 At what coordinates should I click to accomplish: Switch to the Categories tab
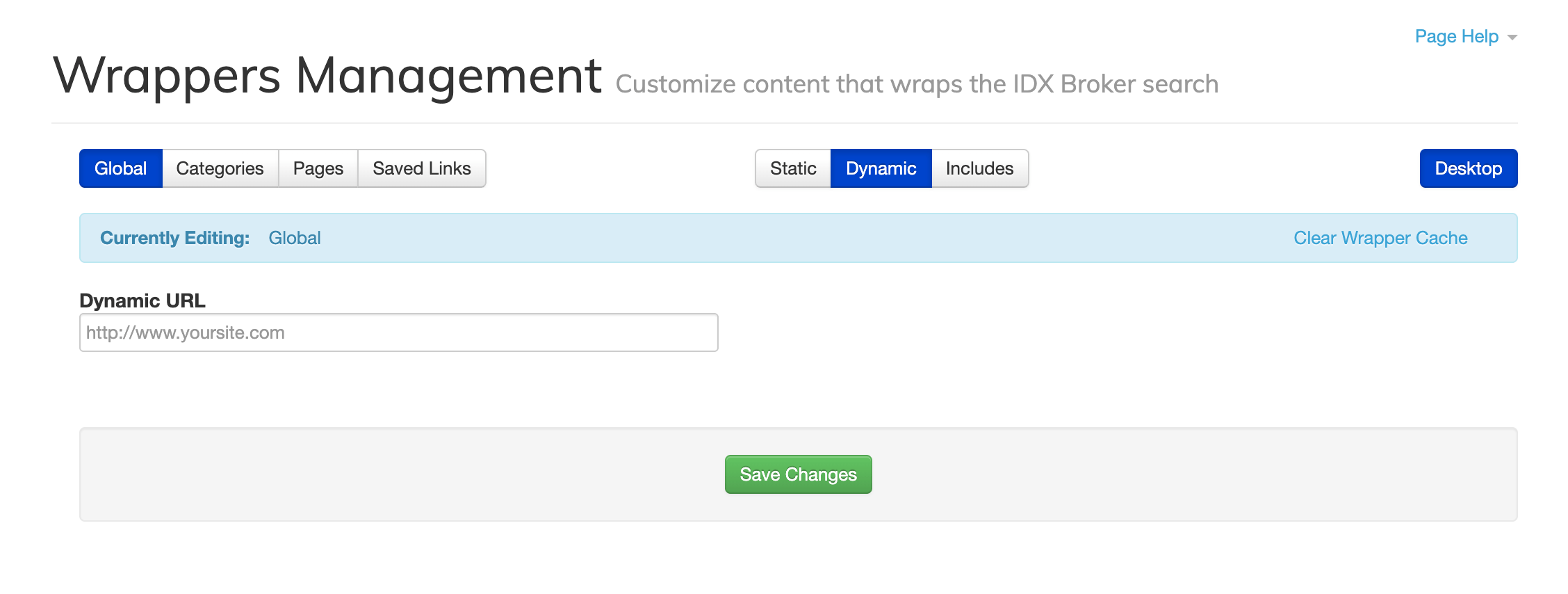pos(220,168)
